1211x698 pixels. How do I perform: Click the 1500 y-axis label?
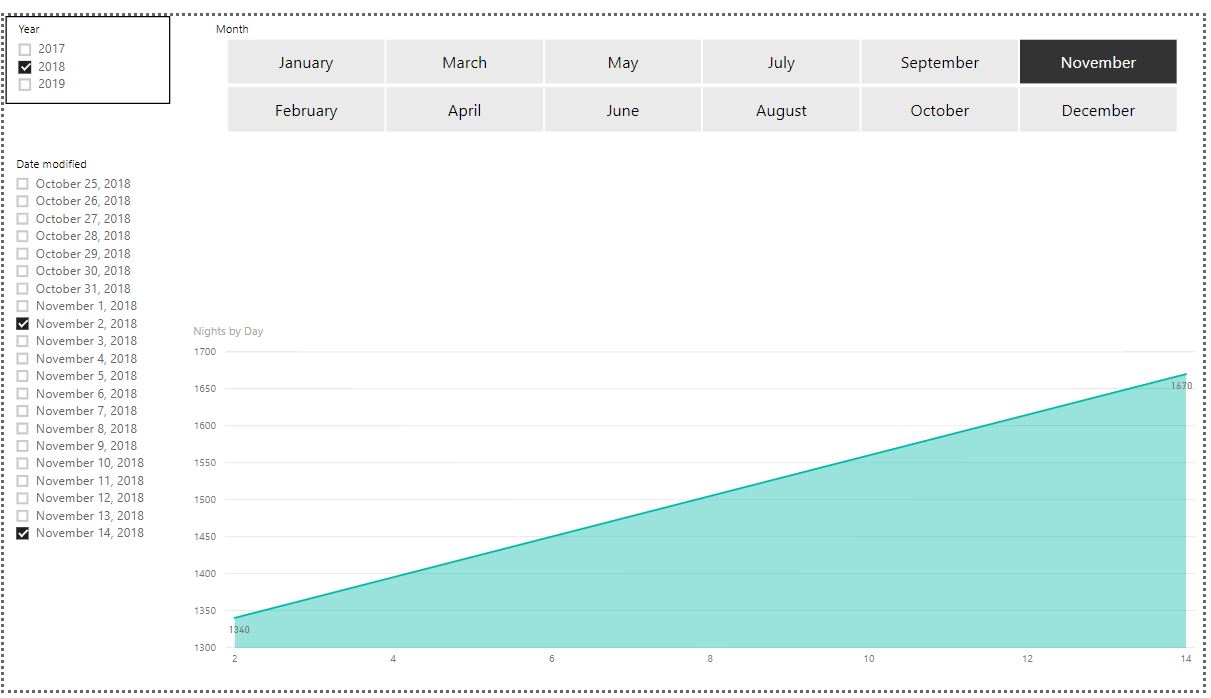click(205, 500)
